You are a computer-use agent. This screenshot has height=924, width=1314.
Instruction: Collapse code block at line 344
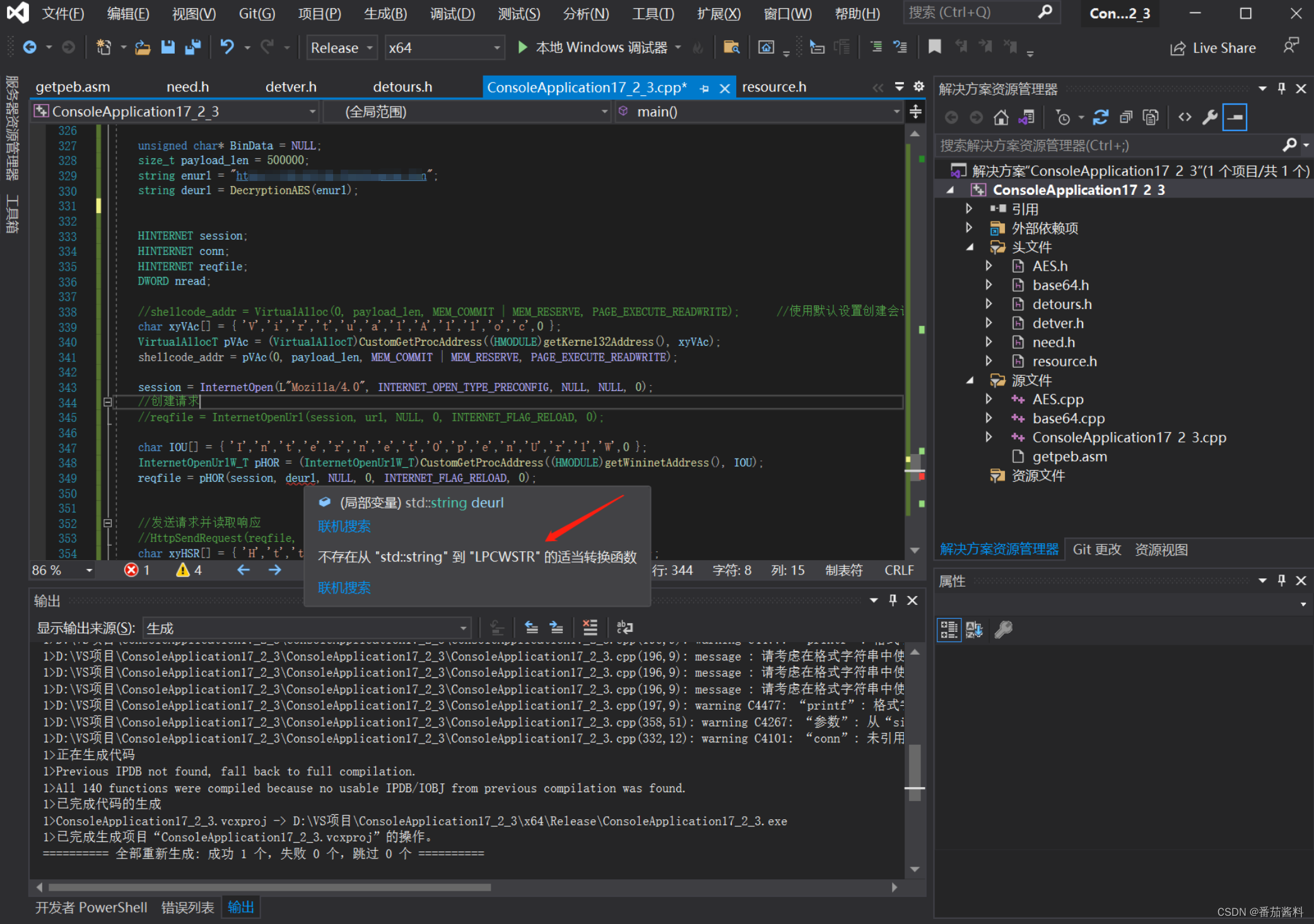[x=107, y=402]
